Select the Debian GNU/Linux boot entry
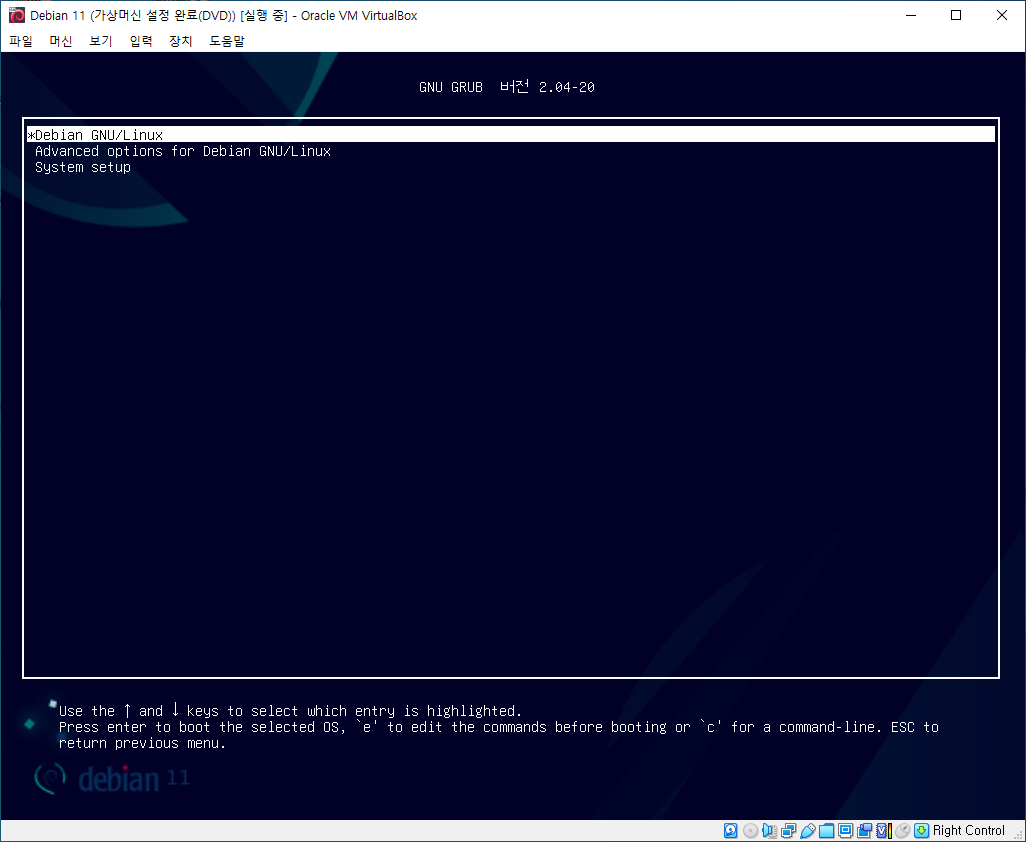The height and width of the screenshot is (842, 1026). click(511, 135)
